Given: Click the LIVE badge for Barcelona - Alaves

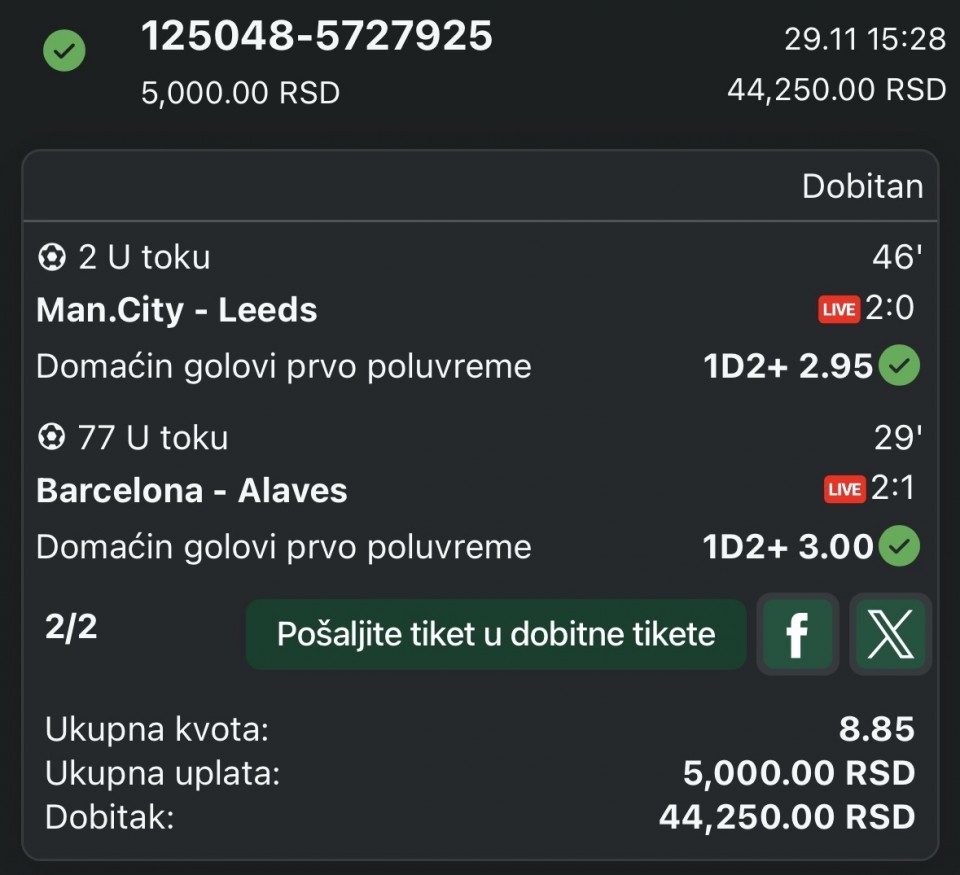Looking at the screenshot, I should coord(844,489).
